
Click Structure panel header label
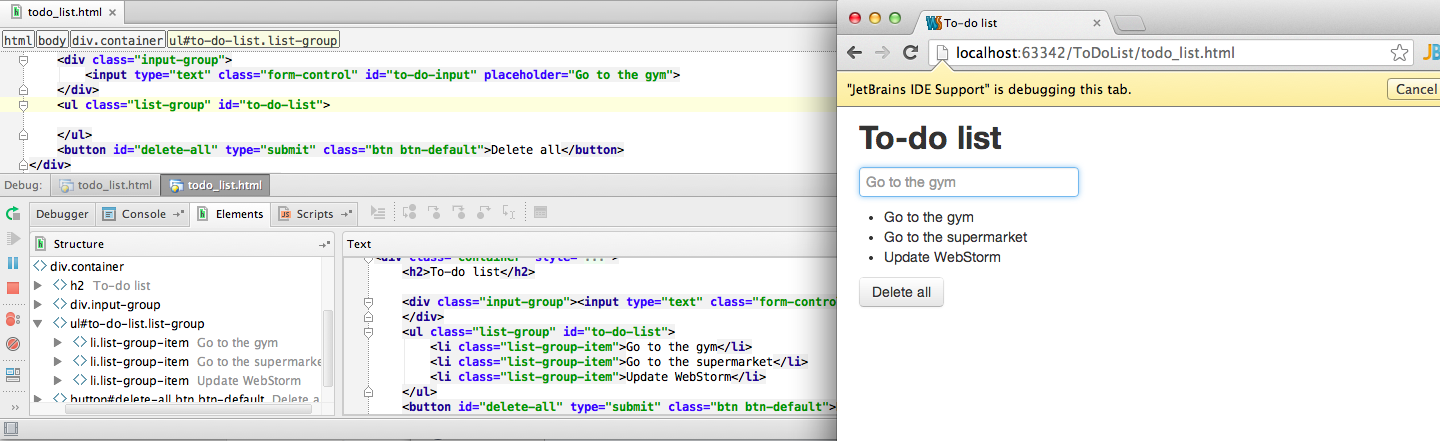(x=78, y=244)
